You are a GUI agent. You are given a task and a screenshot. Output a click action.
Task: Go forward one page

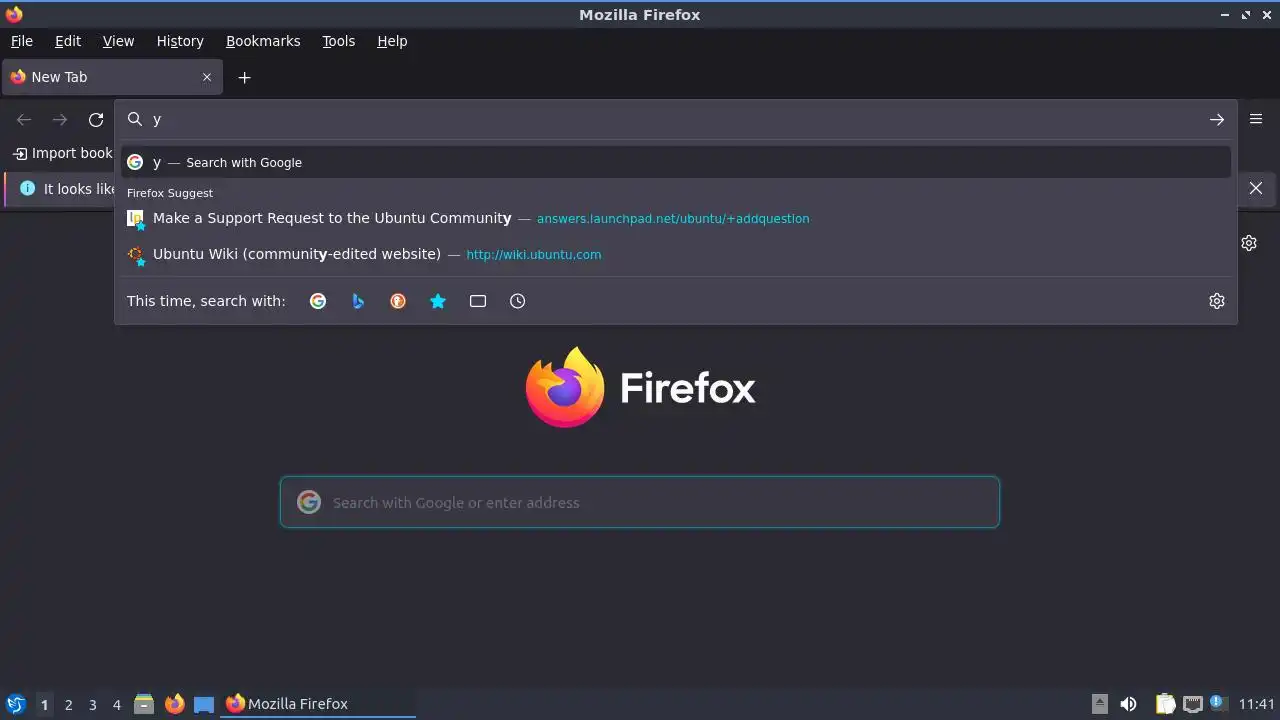pyautogui.click(x=60, y=120)
